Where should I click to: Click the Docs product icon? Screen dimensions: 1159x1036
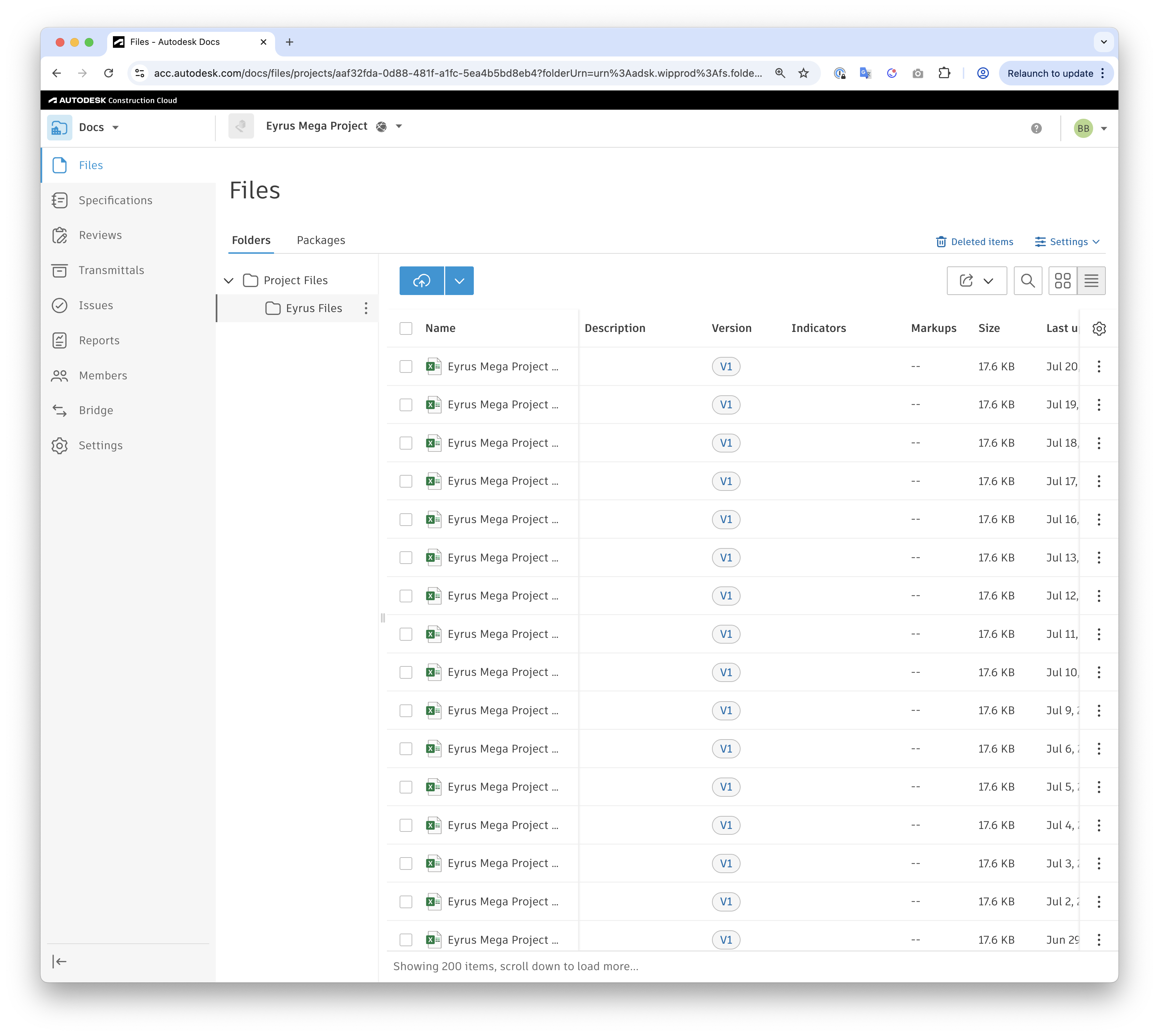click(59, 127)
